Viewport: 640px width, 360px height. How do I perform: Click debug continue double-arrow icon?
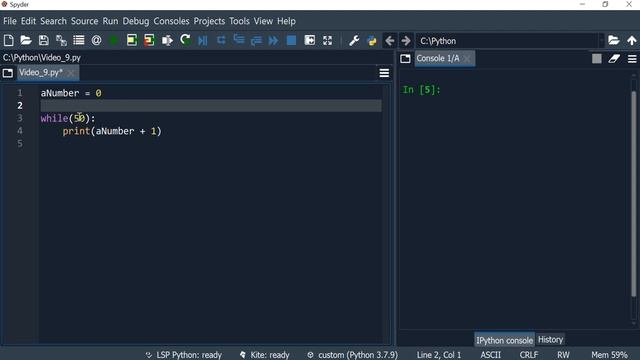point(273,40)
